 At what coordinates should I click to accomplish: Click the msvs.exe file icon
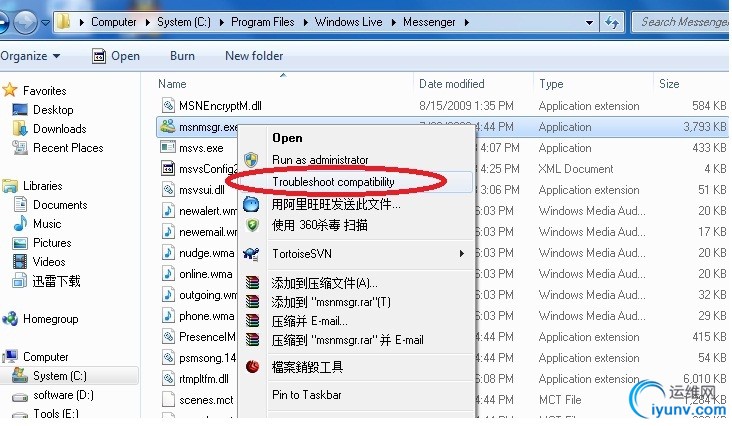click(x=168, y=147)
